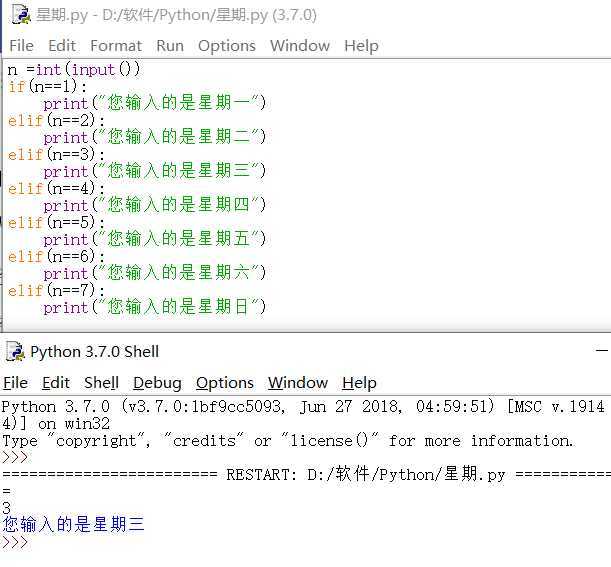Click the 'elif(n==2):' code line
This screenshot has height=567, width=611.
click(57, 120)
